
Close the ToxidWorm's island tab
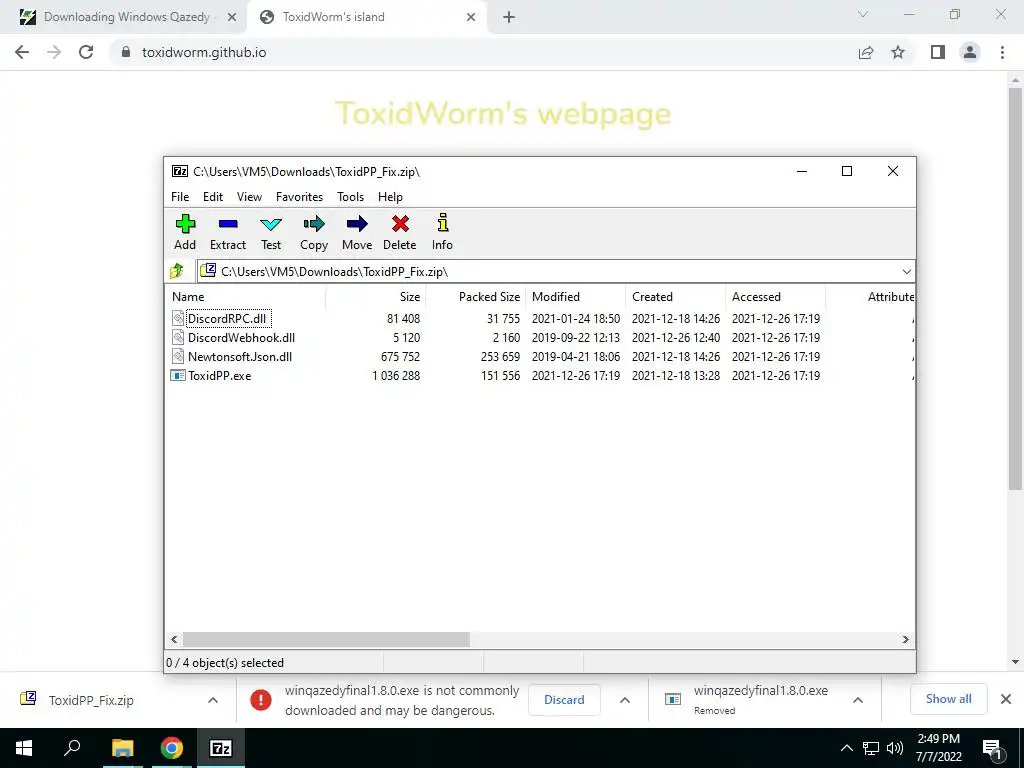pos(471,17)
